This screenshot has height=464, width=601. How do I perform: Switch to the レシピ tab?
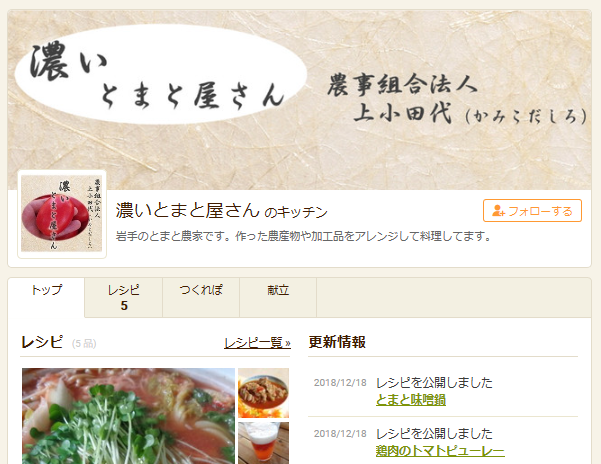click(x=123, y=297)
